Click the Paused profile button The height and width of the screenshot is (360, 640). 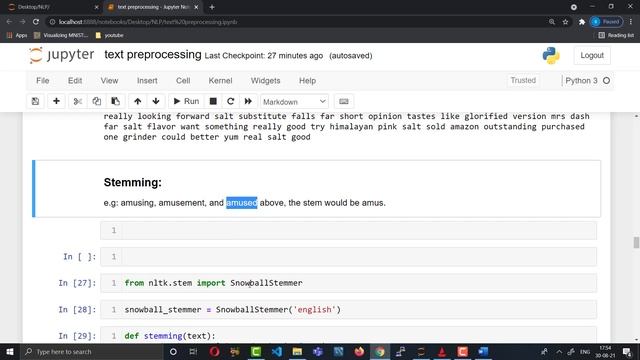pos(606,22)
